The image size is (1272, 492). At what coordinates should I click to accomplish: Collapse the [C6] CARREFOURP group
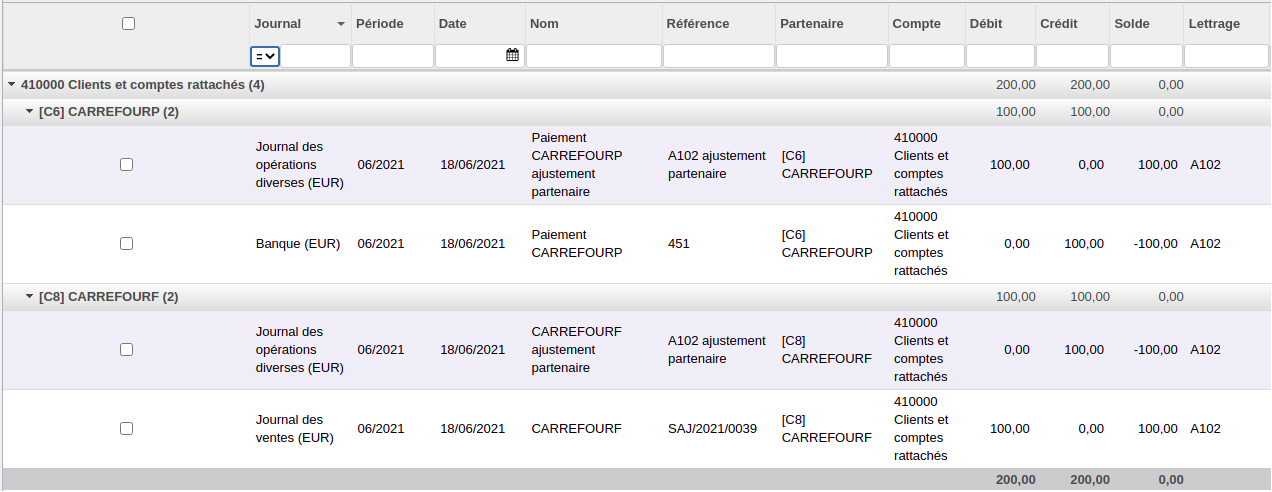pyautogui.click(x=29, y=112)
